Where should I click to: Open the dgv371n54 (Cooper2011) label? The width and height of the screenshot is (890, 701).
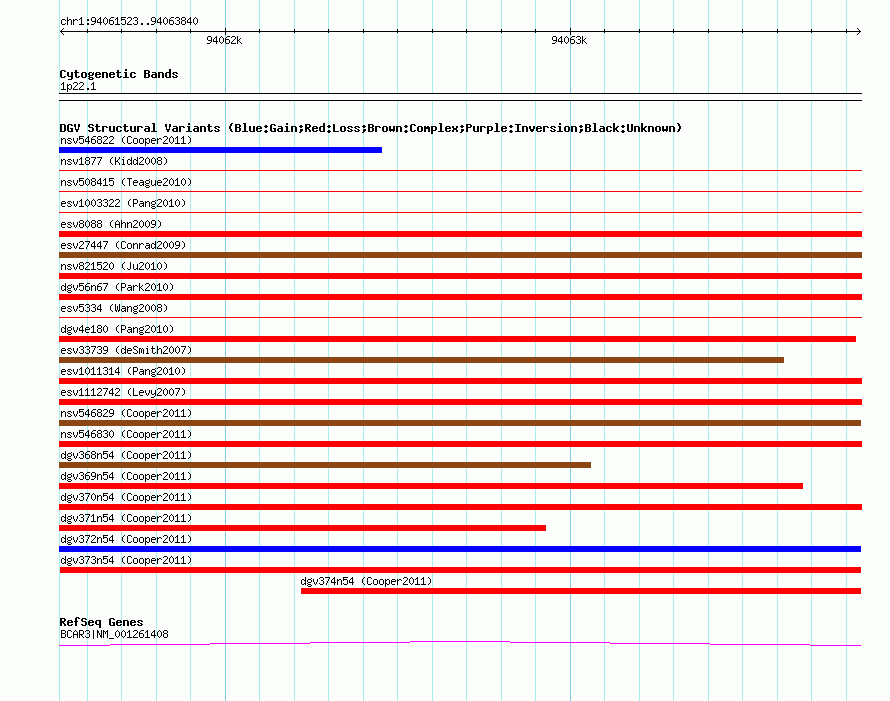tap(126, 518)
